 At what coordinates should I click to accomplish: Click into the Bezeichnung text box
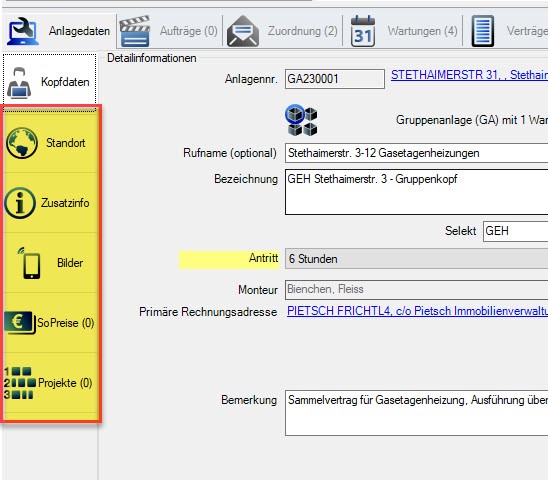point(417,192)
